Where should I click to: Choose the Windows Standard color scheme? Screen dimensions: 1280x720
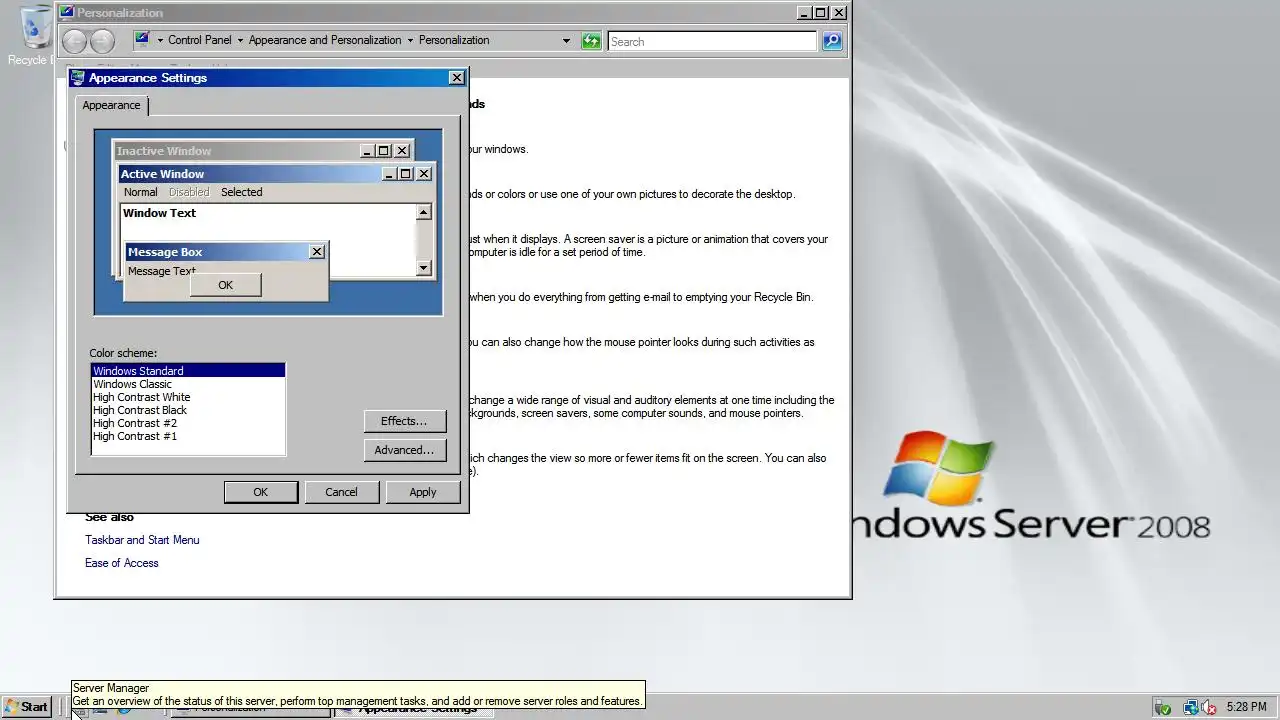pyautogui.click(x=188, y=371)
